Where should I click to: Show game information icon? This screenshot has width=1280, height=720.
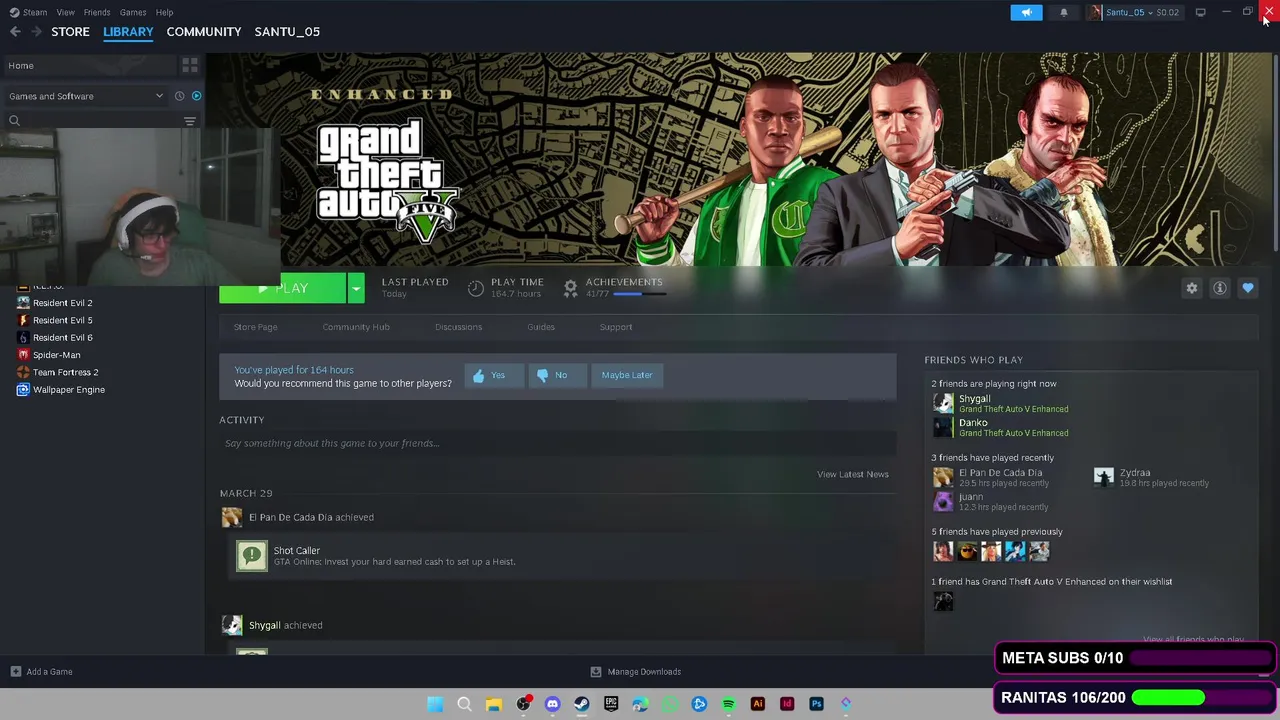pos(1219,288)
